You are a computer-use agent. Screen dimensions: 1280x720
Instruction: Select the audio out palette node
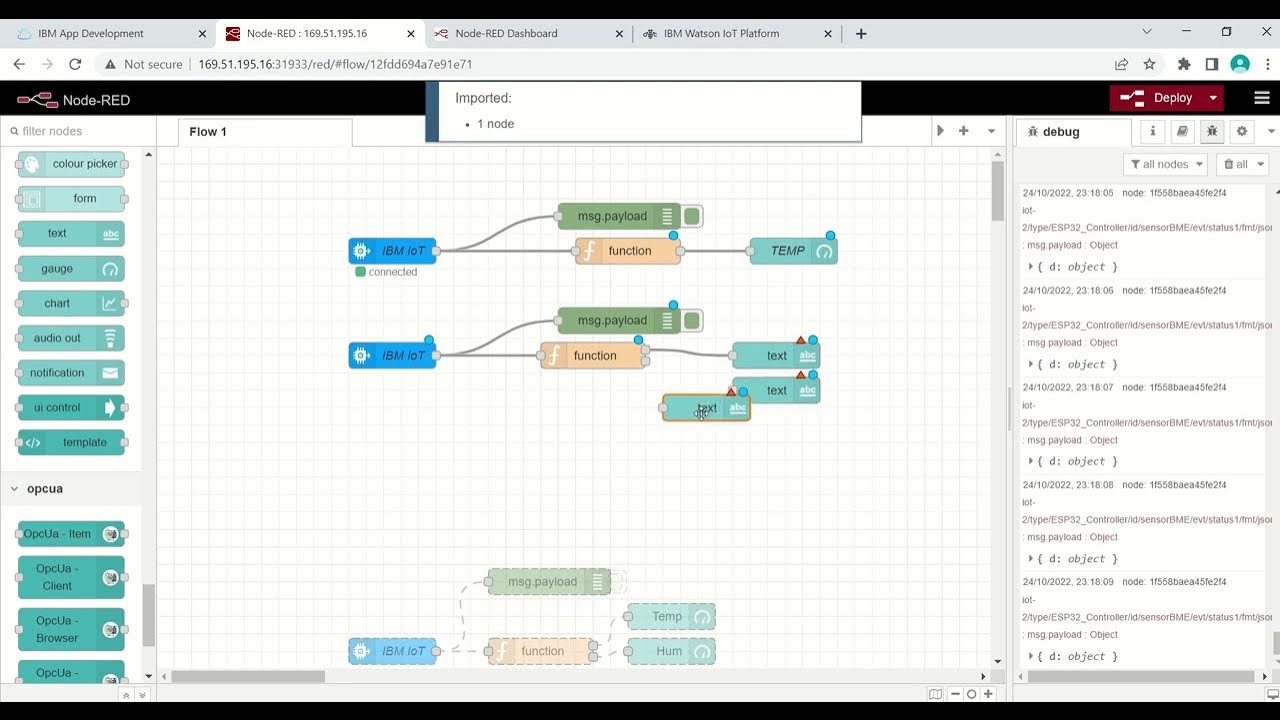(x=71, y=338)
